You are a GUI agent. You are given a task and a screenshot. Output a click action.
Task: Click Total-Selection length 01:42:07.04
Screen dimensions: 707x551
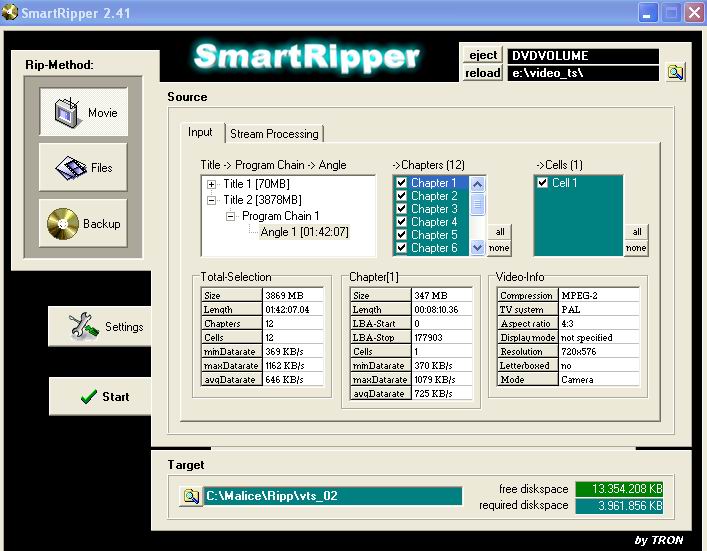293,309
